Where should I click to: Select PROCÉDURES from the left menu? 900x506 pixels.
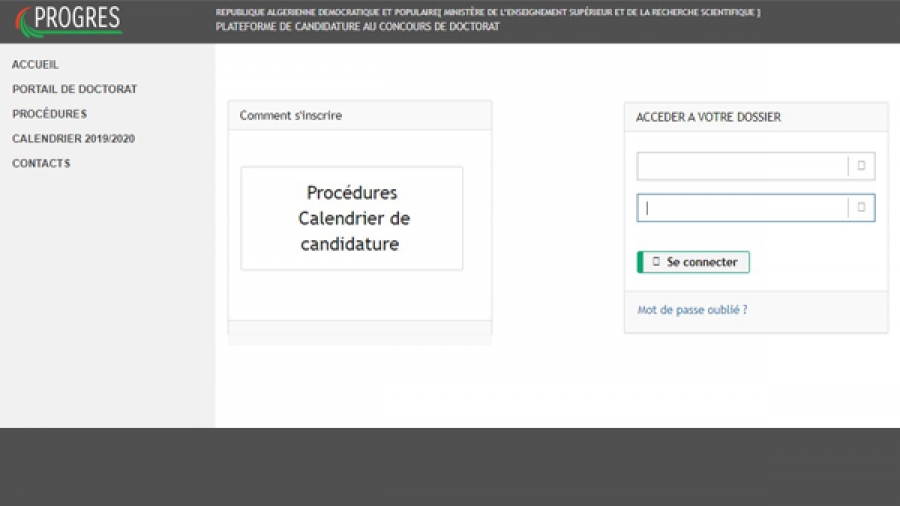tap(49, 114)
